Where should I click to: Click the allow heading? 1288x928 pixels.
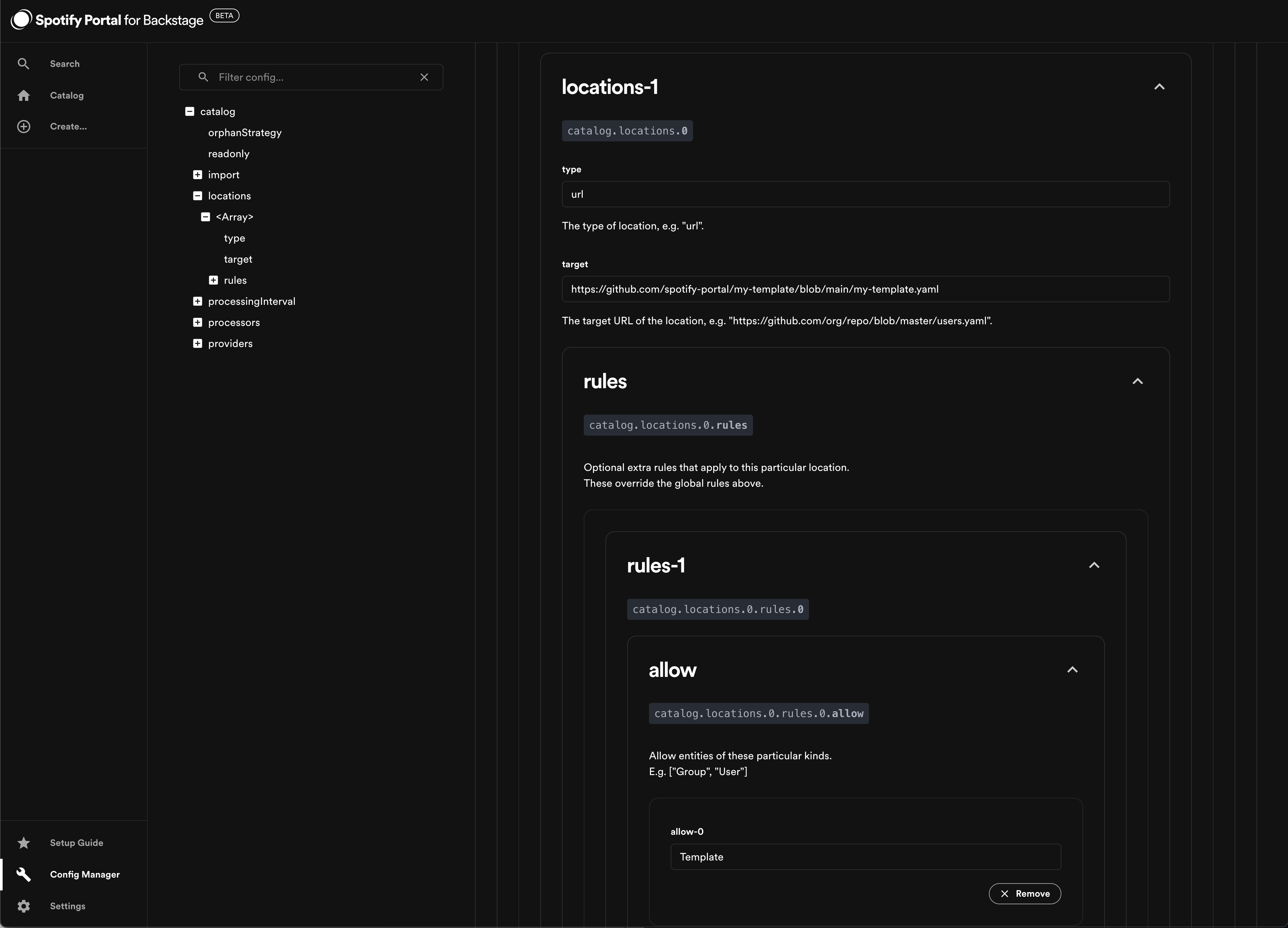pyautogui.click(x=672, y=670)
